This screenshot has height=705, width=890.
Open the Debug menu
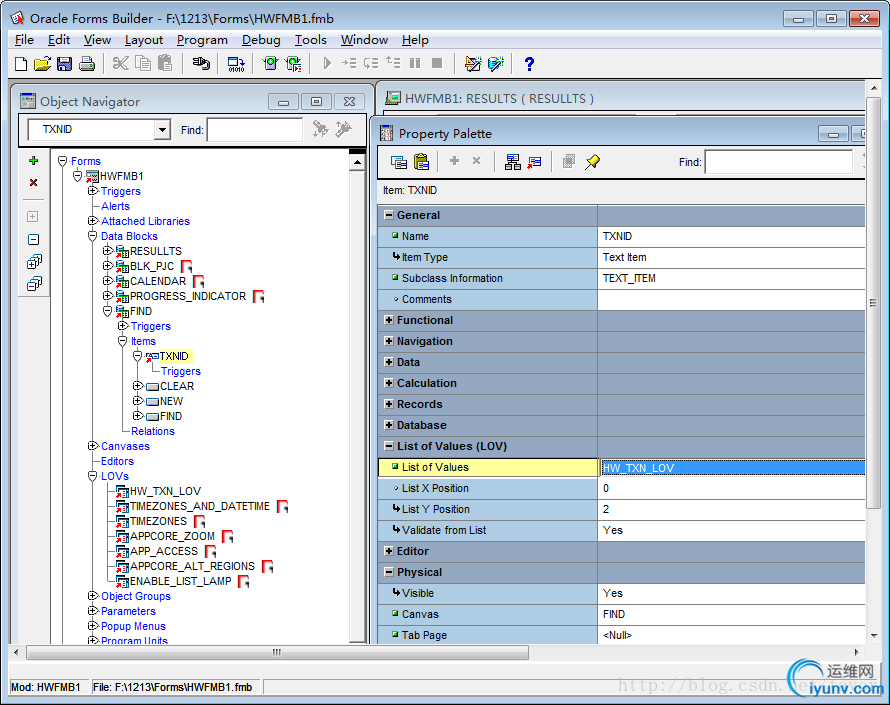261,40
